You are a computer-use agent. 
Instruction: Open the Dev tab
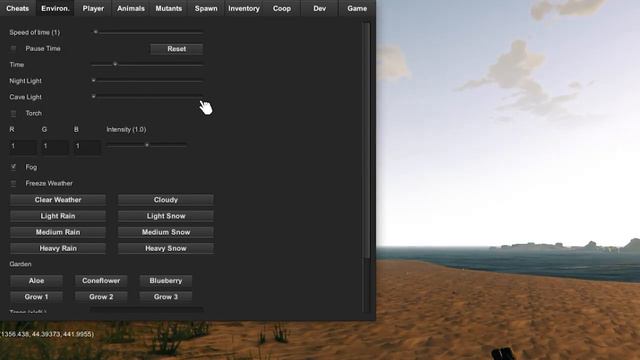point(320,8)
